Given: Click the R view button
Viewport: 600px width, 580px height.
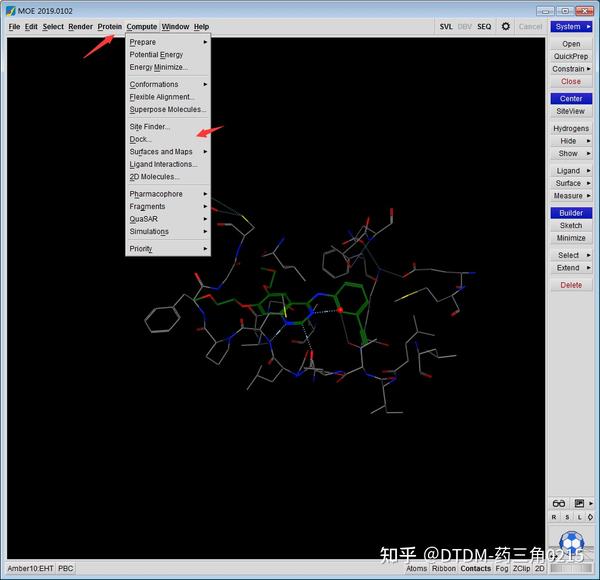Looking at the screenshot, I should (x=554, y=517).
